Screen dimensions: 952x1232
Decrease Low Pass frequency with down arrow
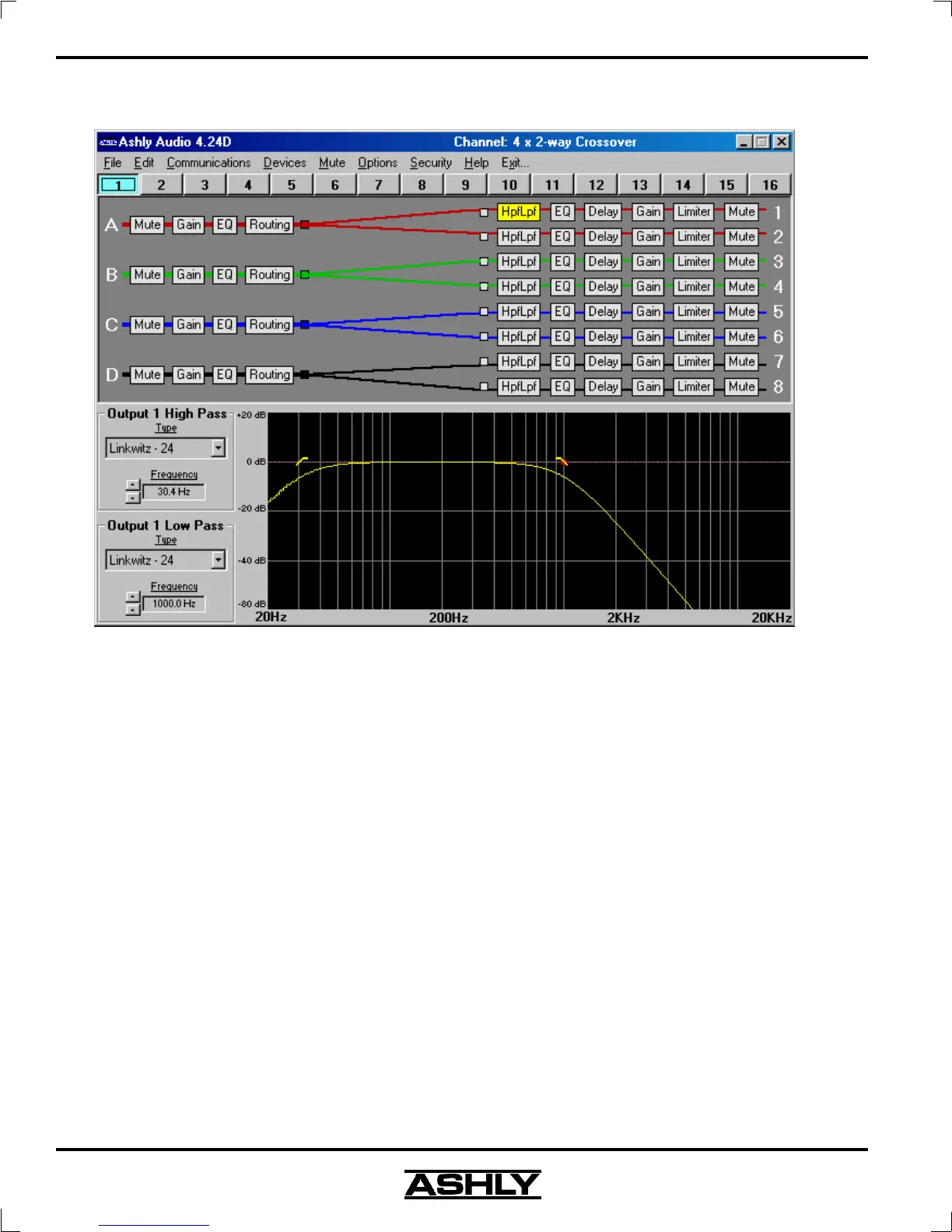tap(133, 609)
